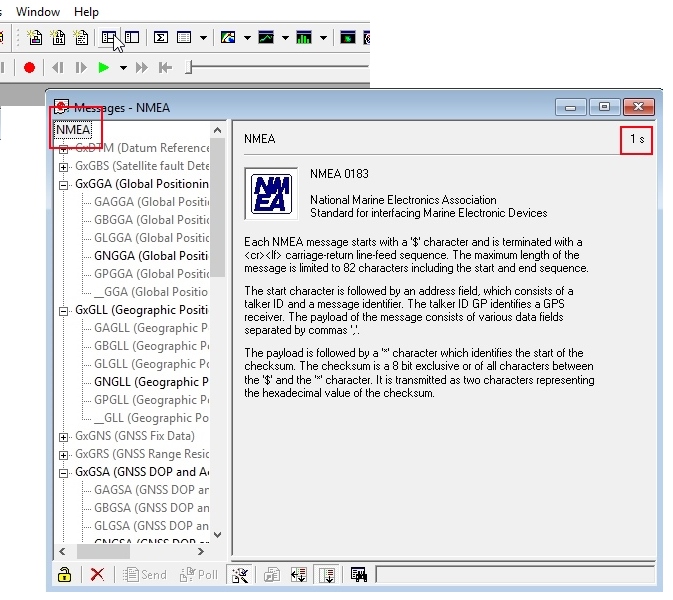Open the Statistic View sigma icon

click(161, 38)
